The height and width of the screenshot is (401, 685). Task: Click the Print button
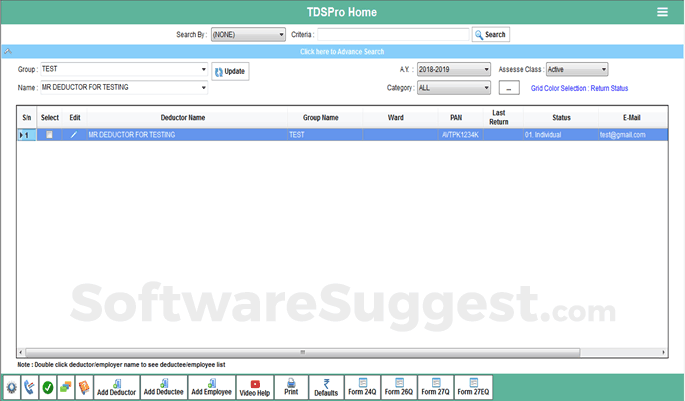(291, 387)
